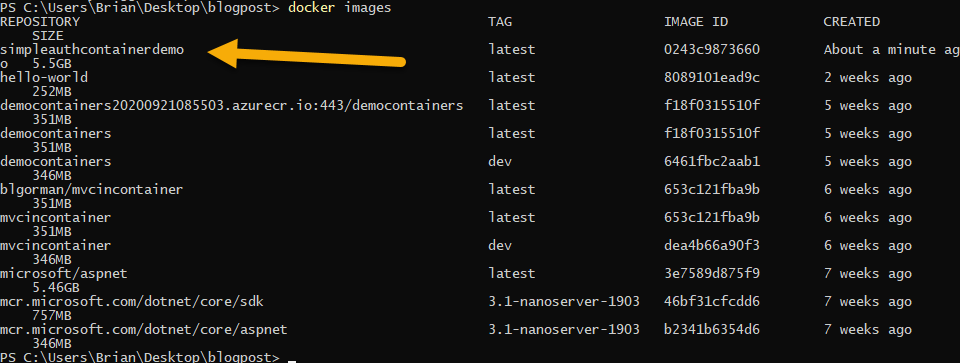Click the mcr.microsoft.com/dotnet/core/sdk entry
960x363 pixels.
pos(132,302)
